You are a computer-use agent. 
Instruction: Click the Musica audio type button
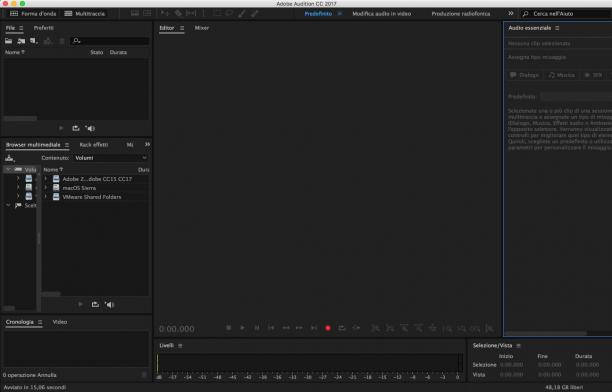coord(561,75)
